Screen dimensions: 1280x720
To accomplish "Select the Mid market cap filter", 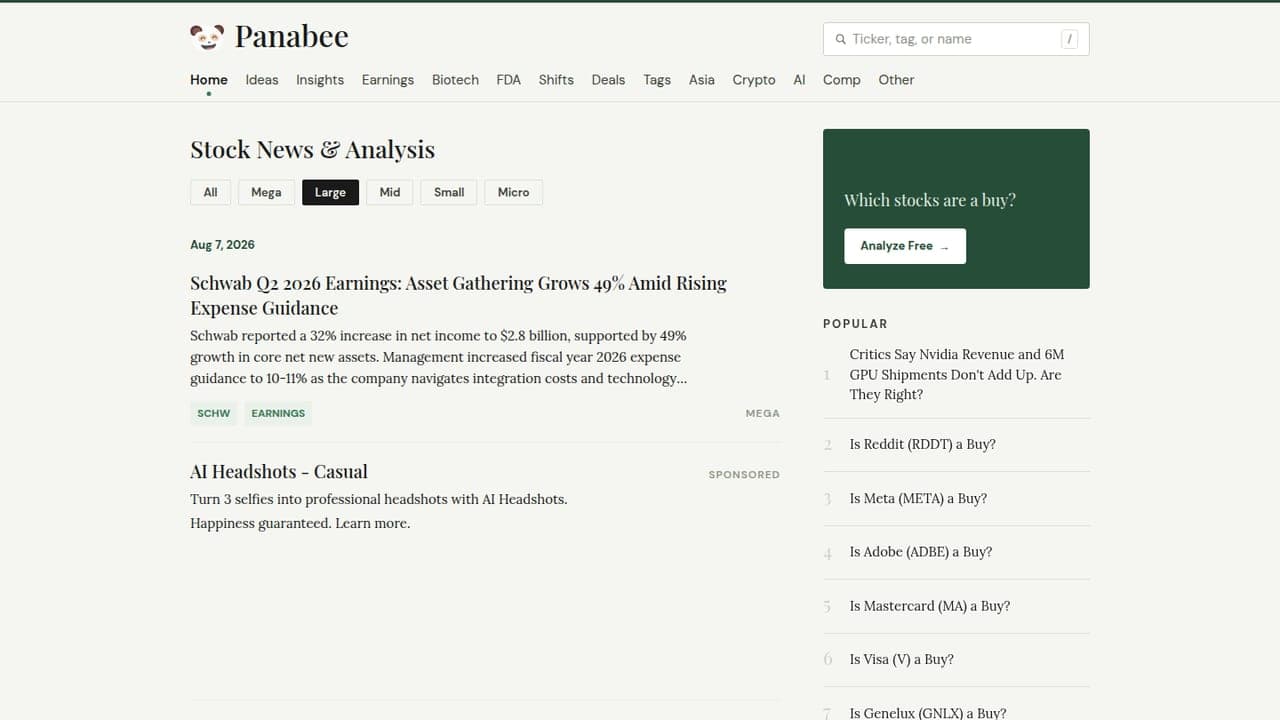I will (390, 192).
